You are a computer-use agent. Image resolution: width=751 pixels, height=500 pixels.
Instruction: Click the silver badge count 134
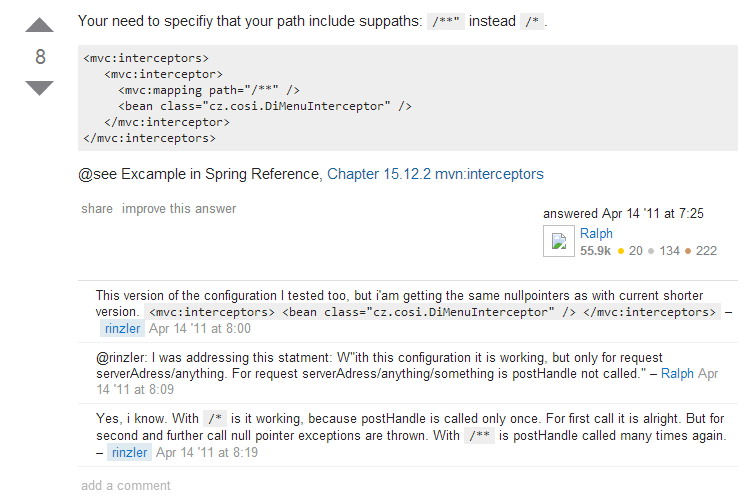[x=664, y=251]
